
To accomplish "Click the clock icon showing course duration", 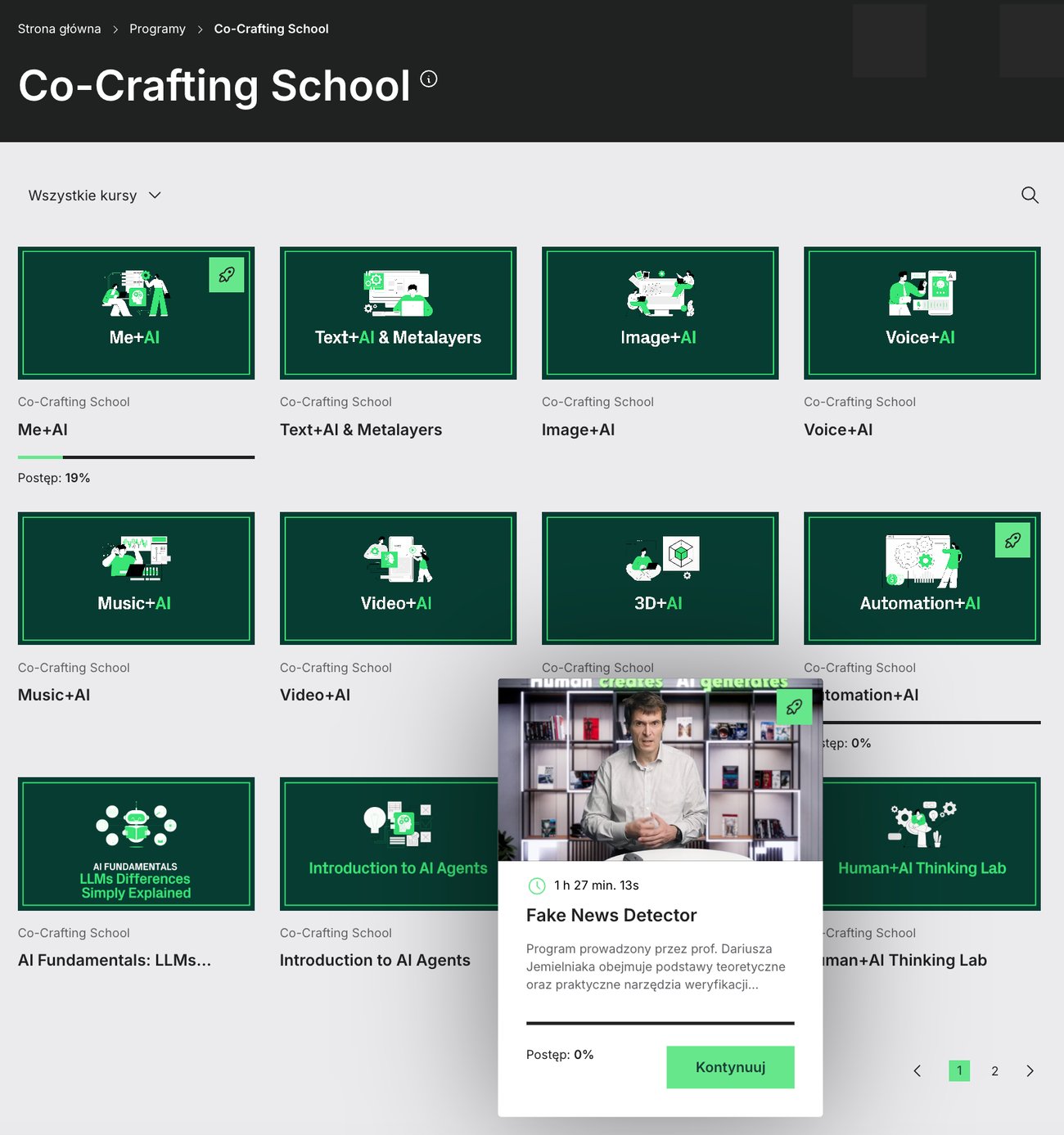I will (x=538, y=885).
